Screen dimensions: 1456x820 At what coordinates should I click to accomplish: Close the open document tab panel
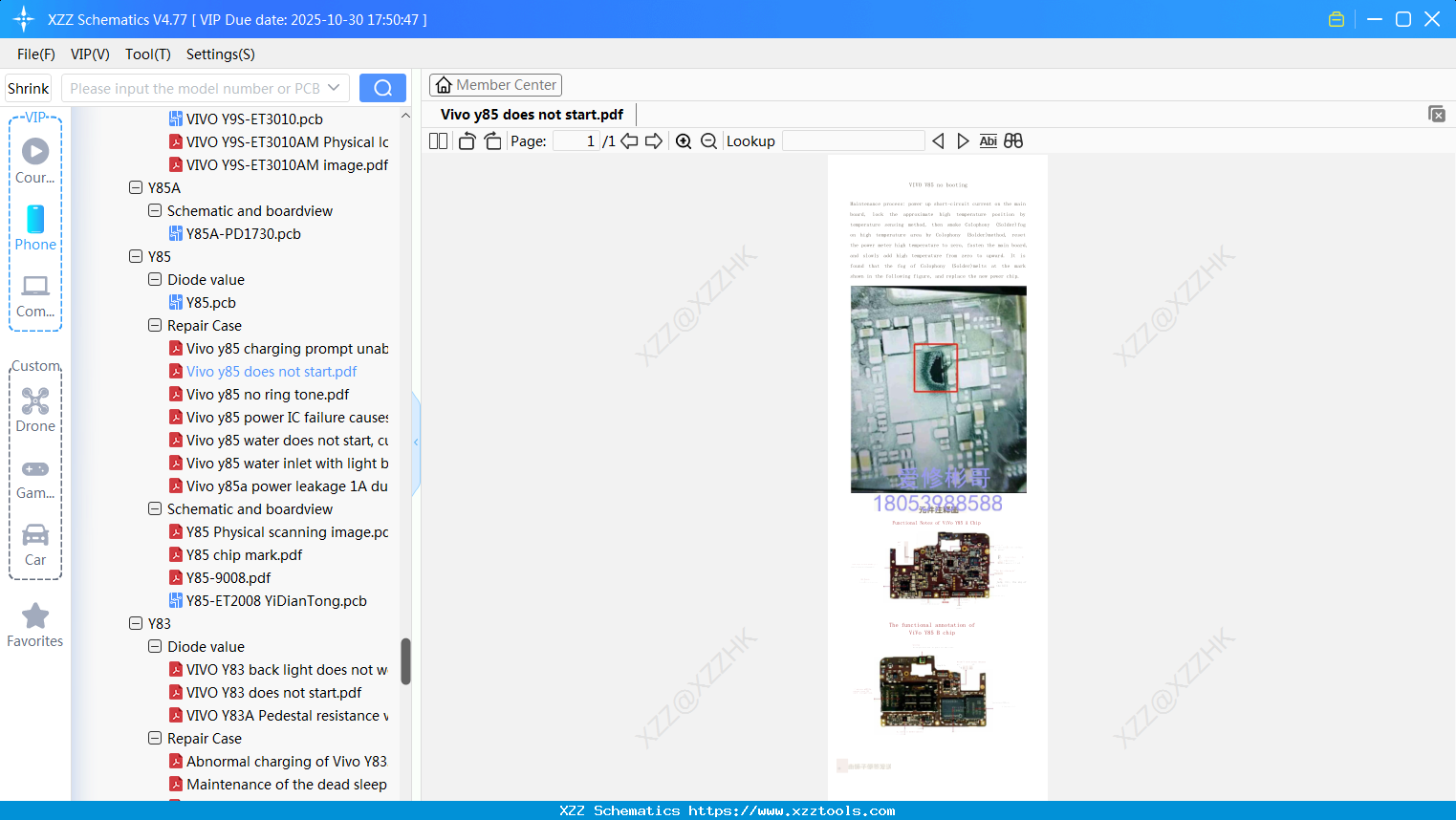point(1437,114)
